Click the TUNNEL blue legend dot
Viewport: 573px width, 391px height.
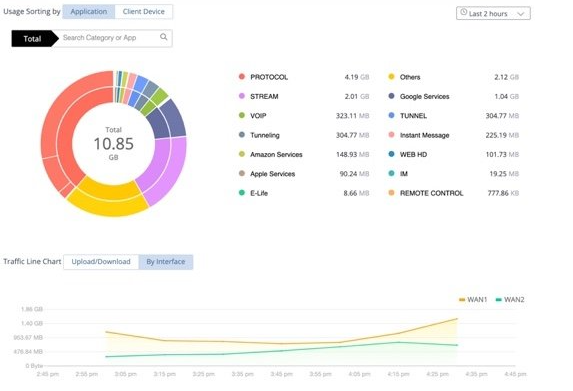(391, 115)
